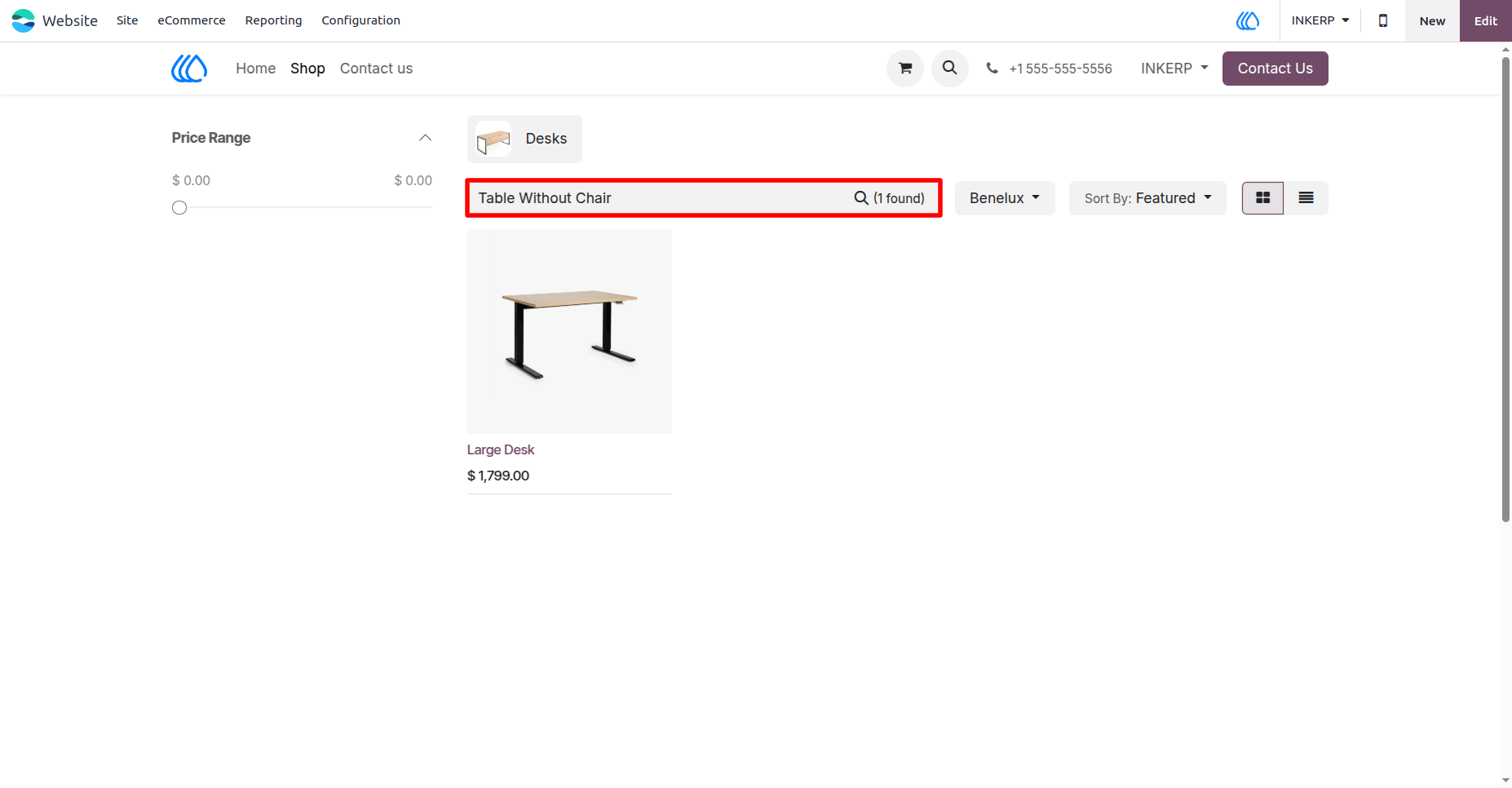Image resolution: width=1512 pixels, height=788 pixels.
Task: Click the company logo next to Home
Action: (189, 69)
